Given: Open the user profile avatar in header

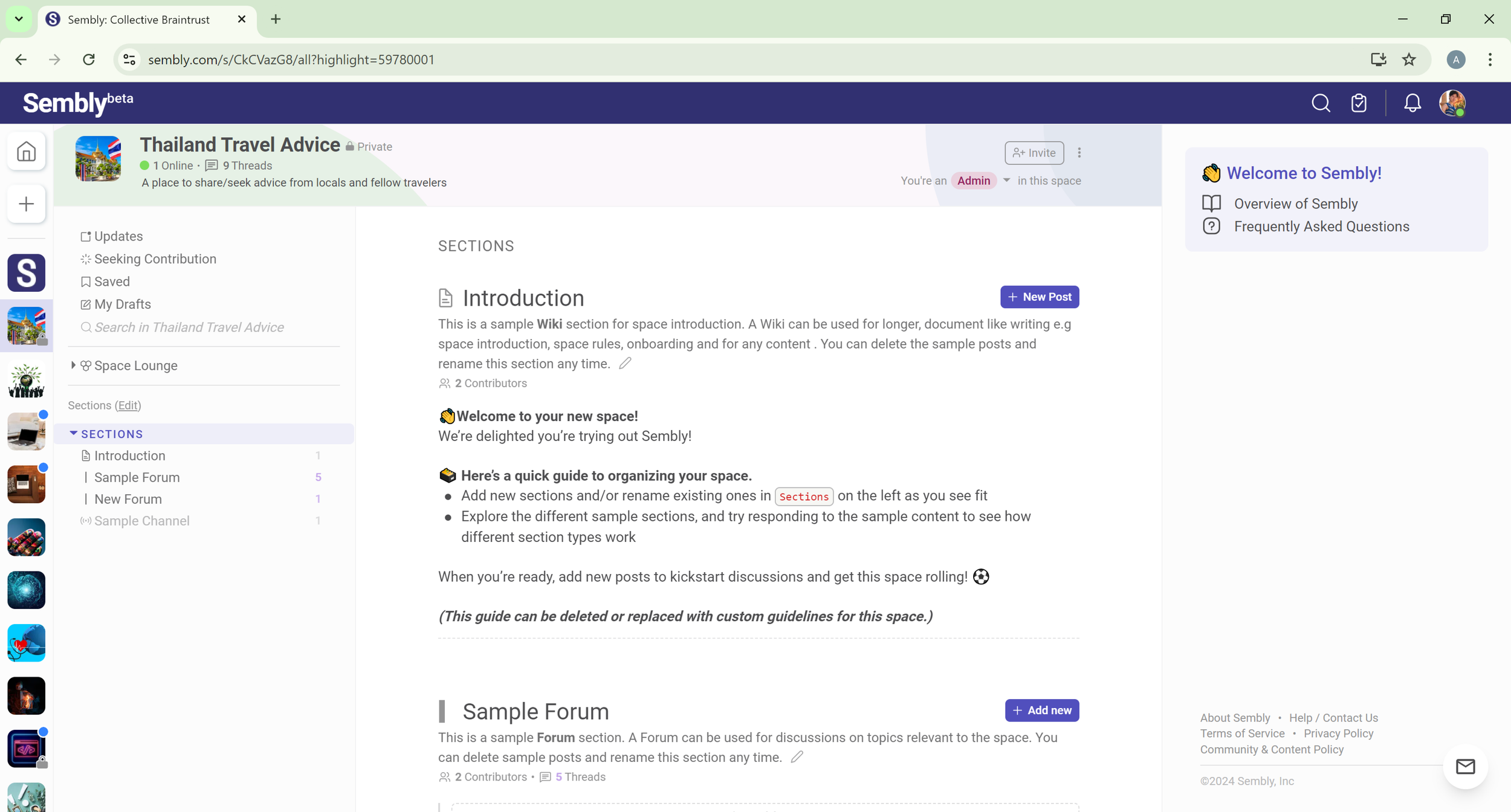Looking at the screenshot, I should click(1452, 103).
